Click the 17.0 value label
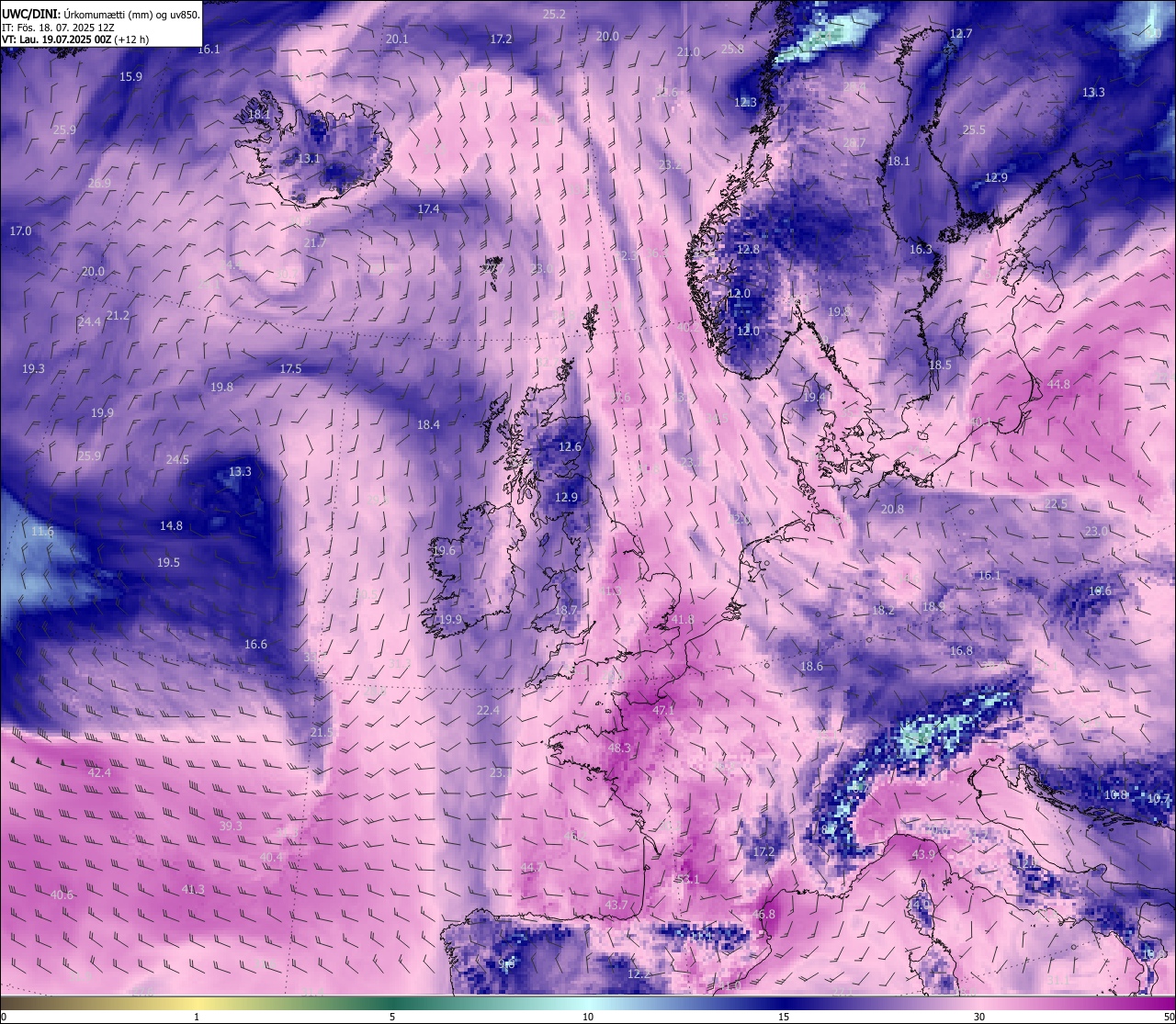The width and height of the screenshot is (1176, 1024). (x=20, y=231)
